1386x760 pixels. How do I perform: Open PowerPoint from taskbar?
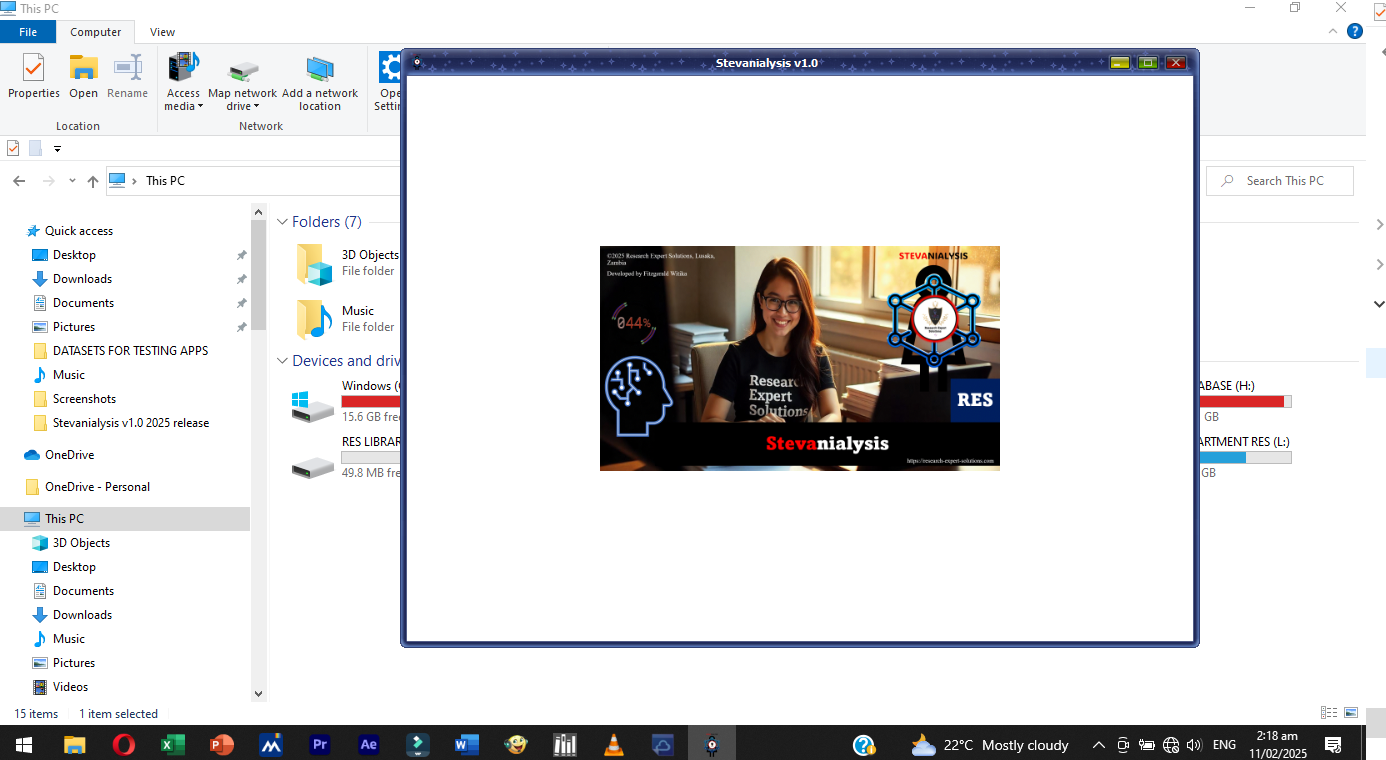tap(222, 744)
